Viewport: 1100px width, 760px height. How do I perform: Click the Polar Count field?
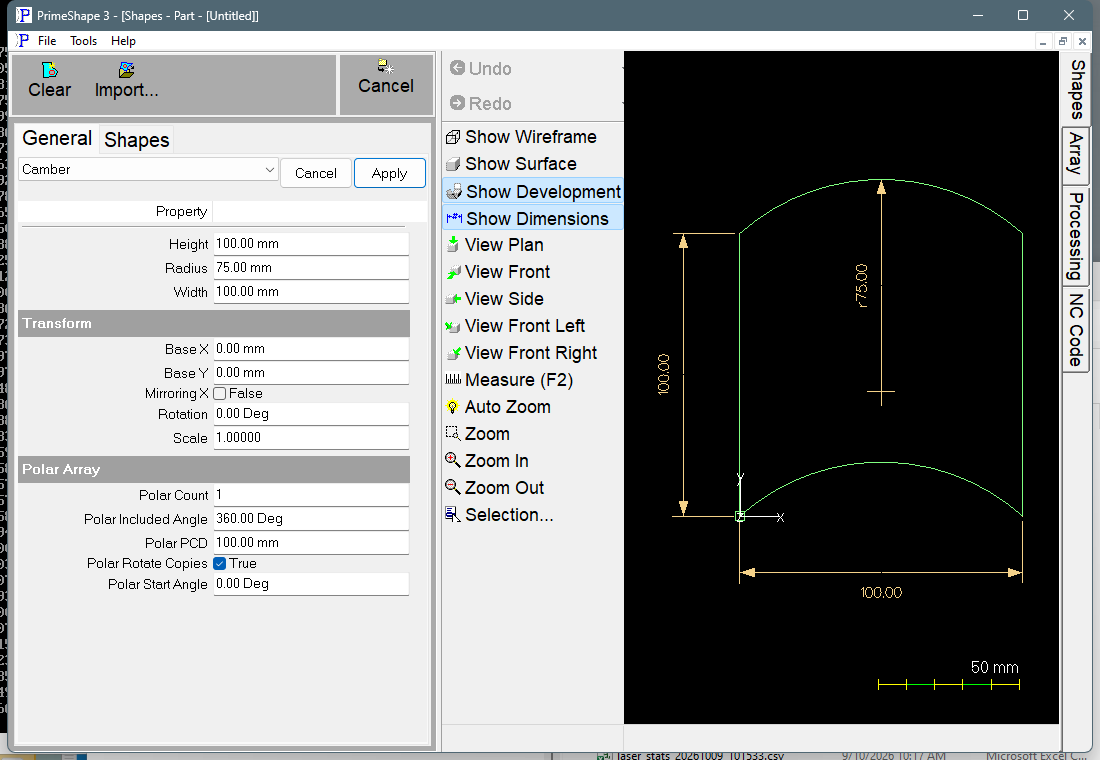(x=311, y=495)
